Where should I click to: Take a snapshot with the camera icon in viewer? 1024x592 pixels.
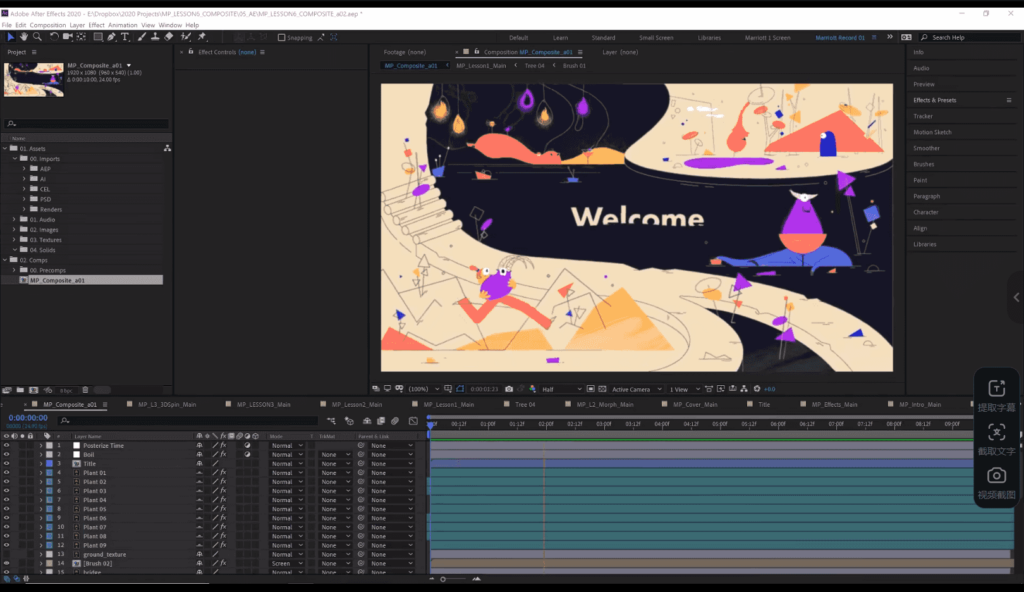click(x=509, y=389)
